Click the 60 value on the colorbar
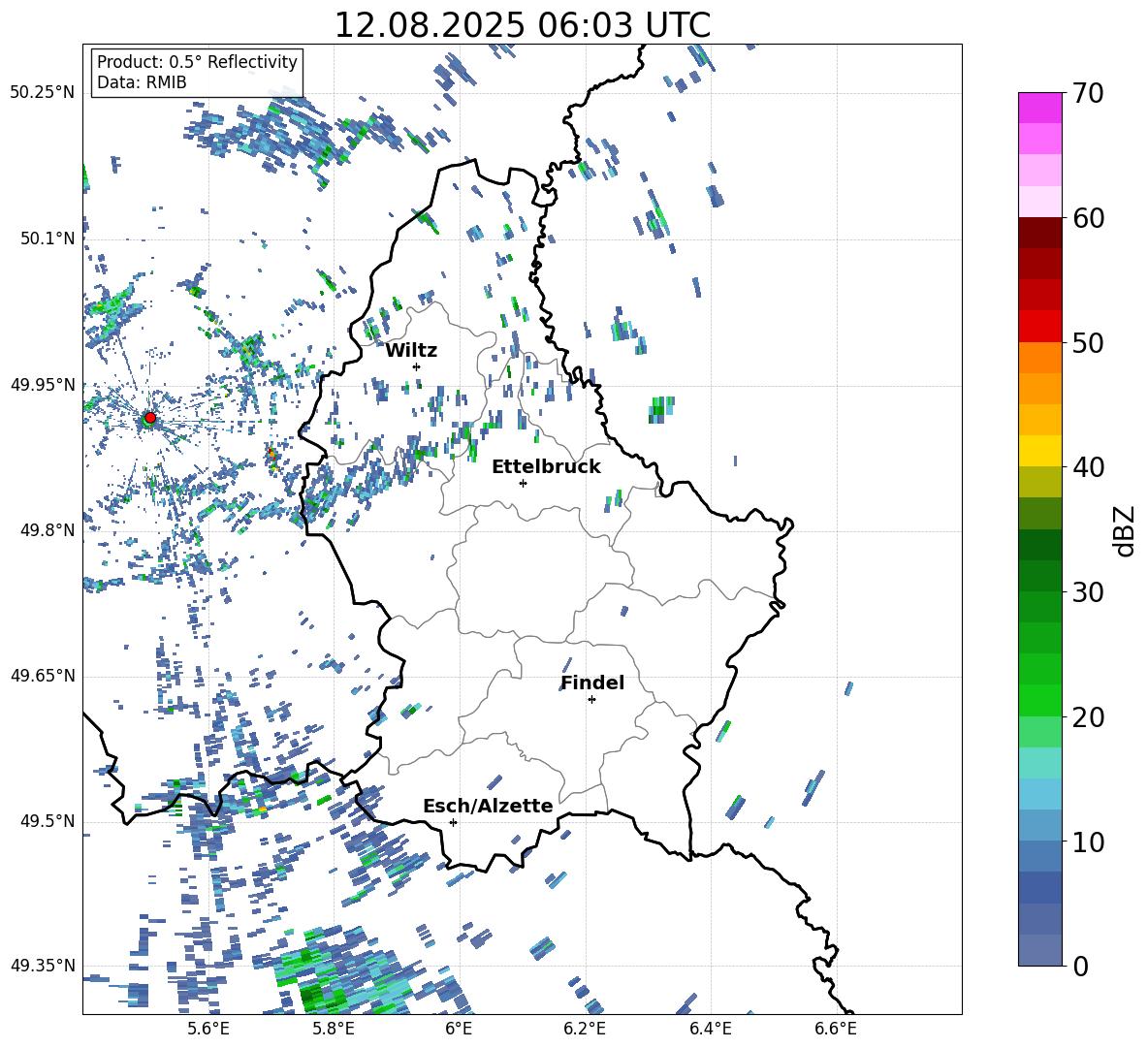1148x1048 pixels. point(1089,218)
